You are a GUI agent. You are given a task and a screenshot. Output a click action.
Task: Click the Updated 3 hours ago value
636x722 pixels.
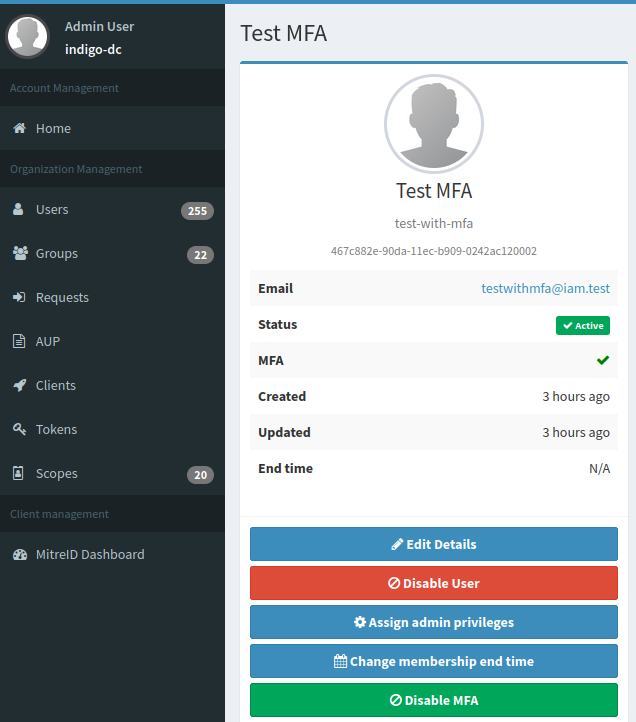(576, 432)
